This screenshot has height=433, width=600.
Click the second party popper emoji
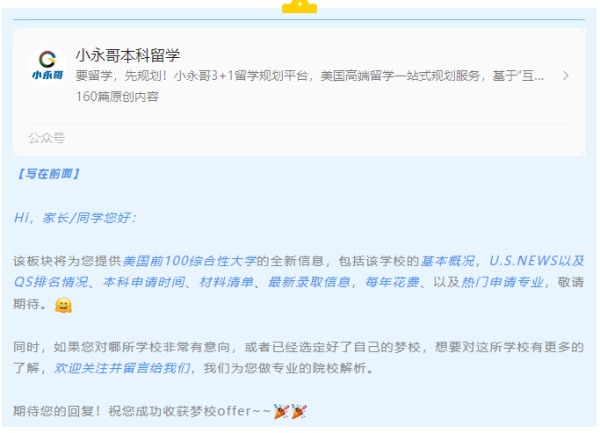298,412
